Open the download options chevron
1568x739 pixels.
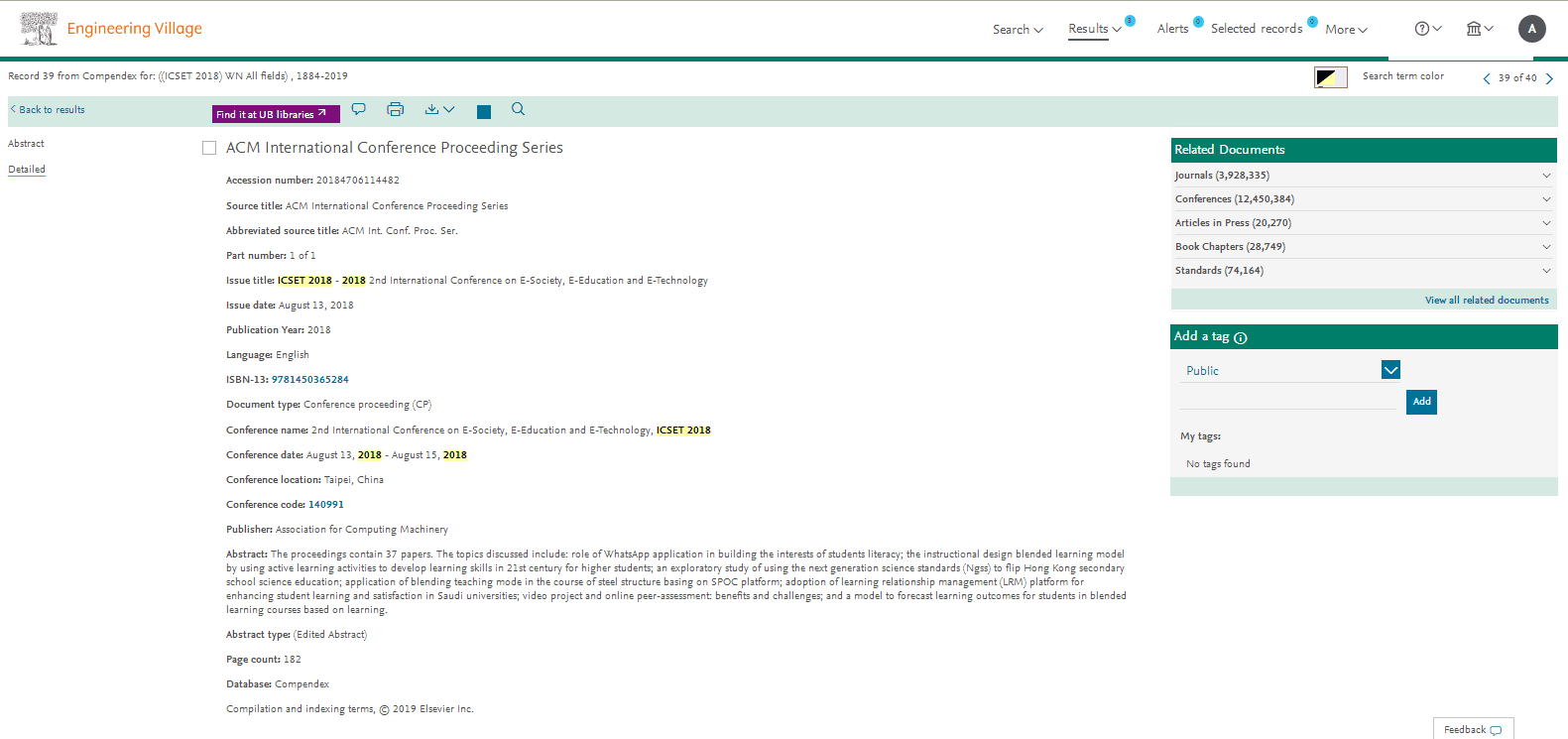pyautogui.click(x=449, y=109)
